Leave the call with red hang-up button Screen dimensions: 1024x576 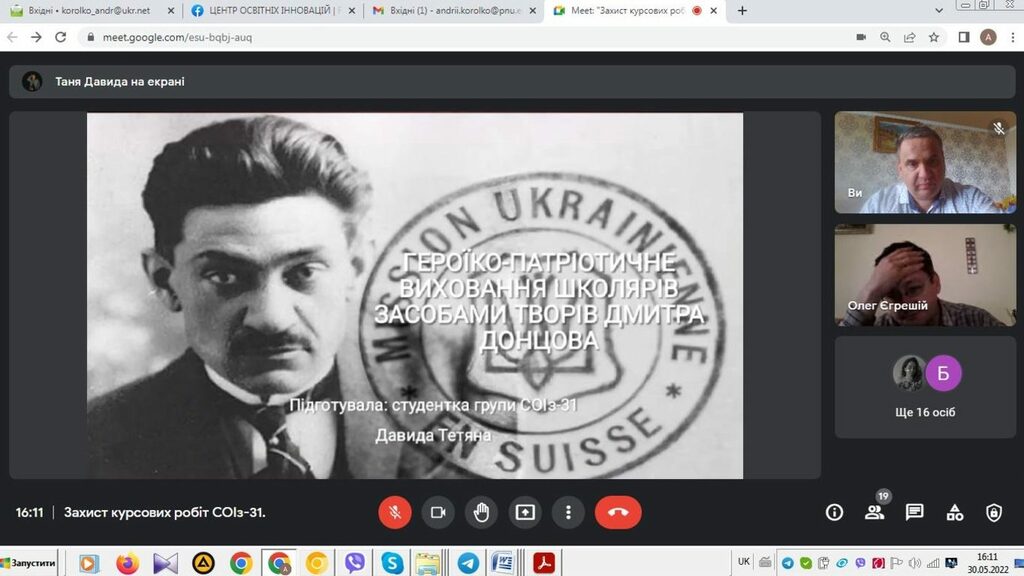[x=618, y=512]
